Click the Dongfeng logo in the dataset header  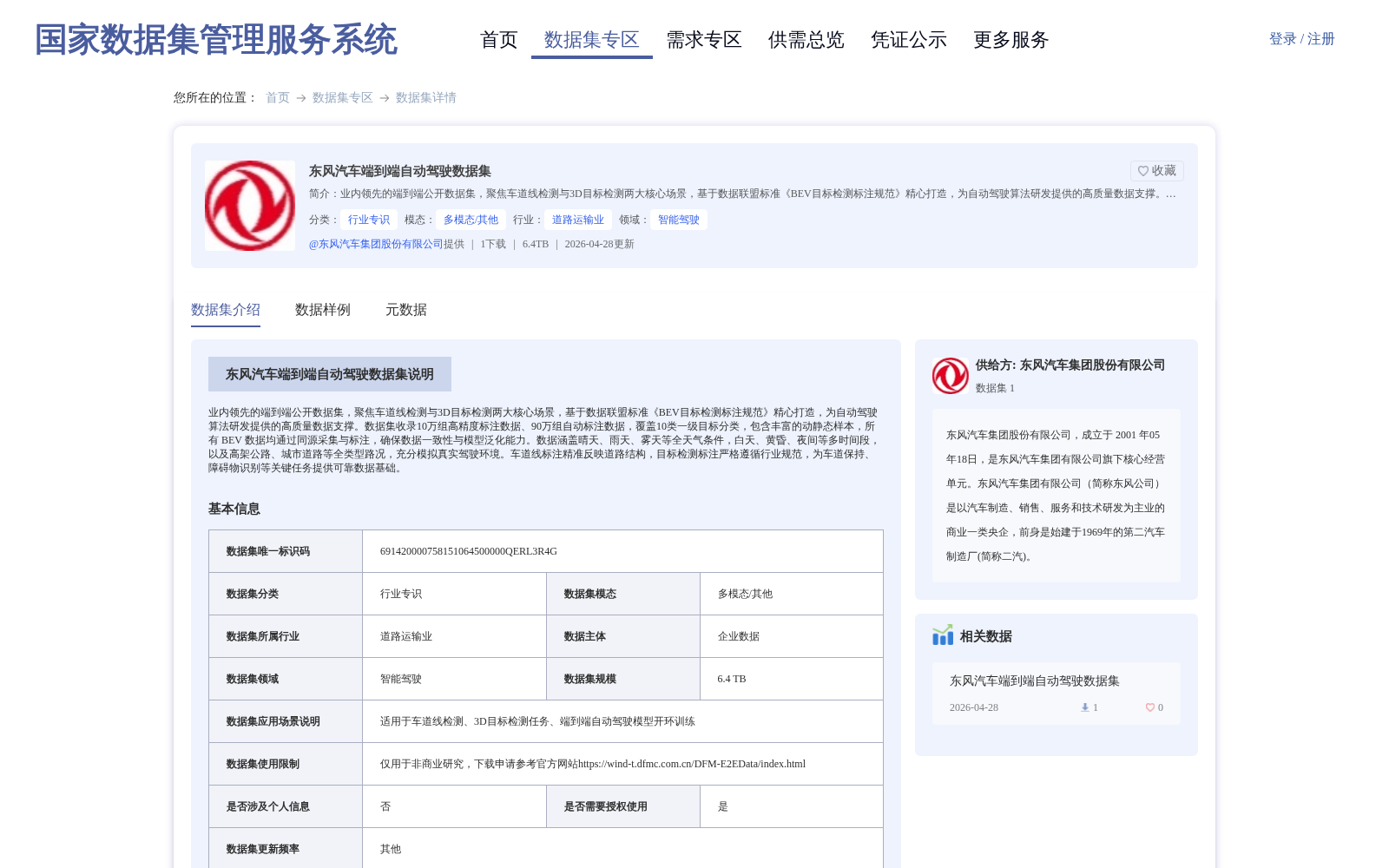pos(250,206)
